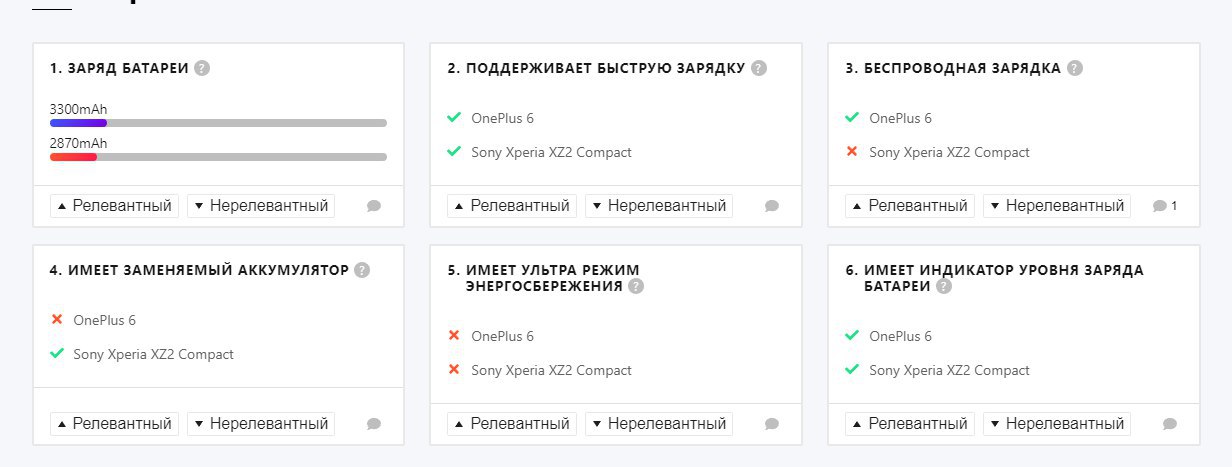The height and width of the screenshot is (467, 1232).
Task: Mark заменяемый аккумулятор as Нерелевантный
Action: click(x=261, y=424)
